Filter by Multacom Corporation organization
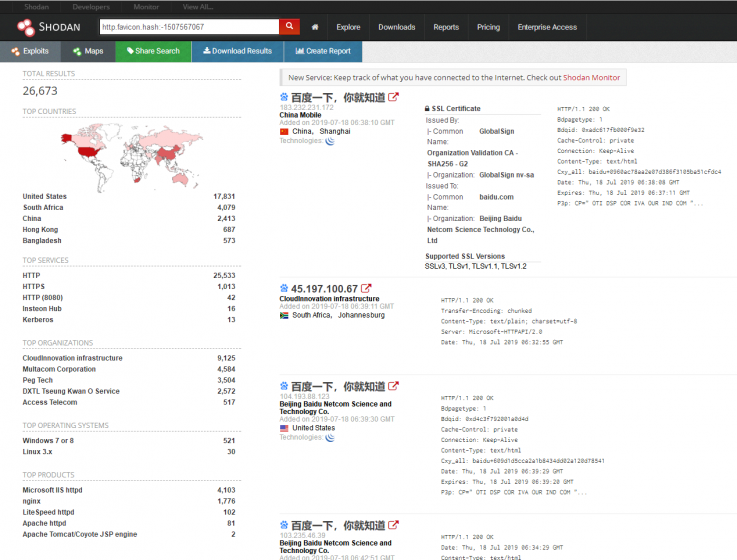 pyautogui.click(x=59, y=369)
